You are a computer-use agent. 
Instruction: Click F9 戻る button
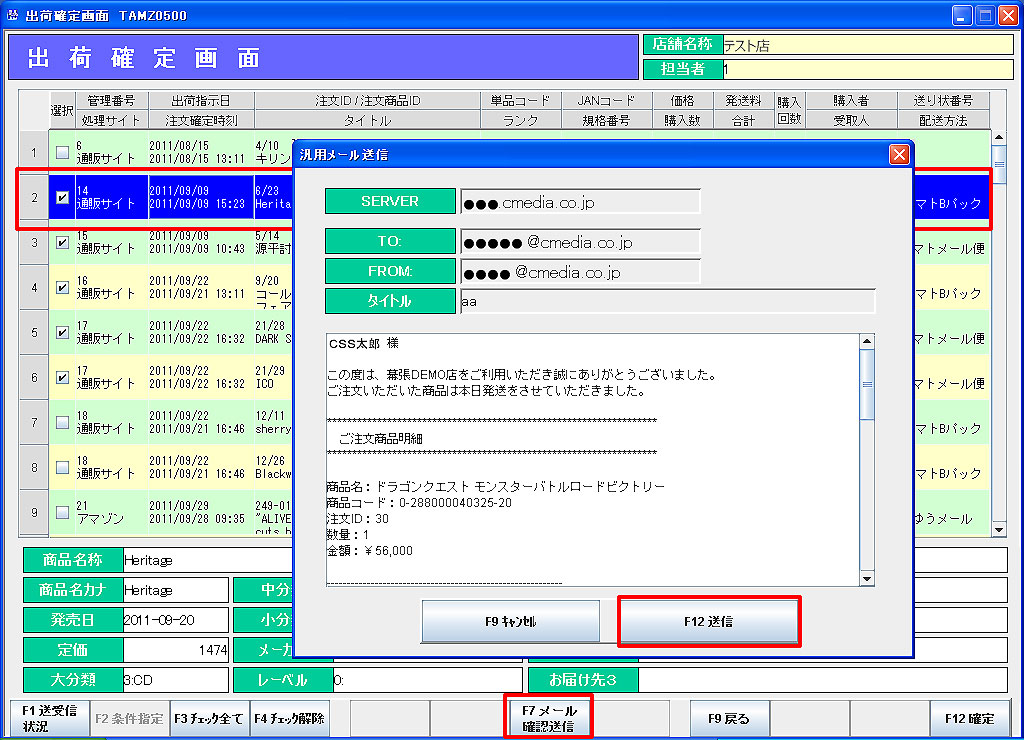[x=729, y=718]
